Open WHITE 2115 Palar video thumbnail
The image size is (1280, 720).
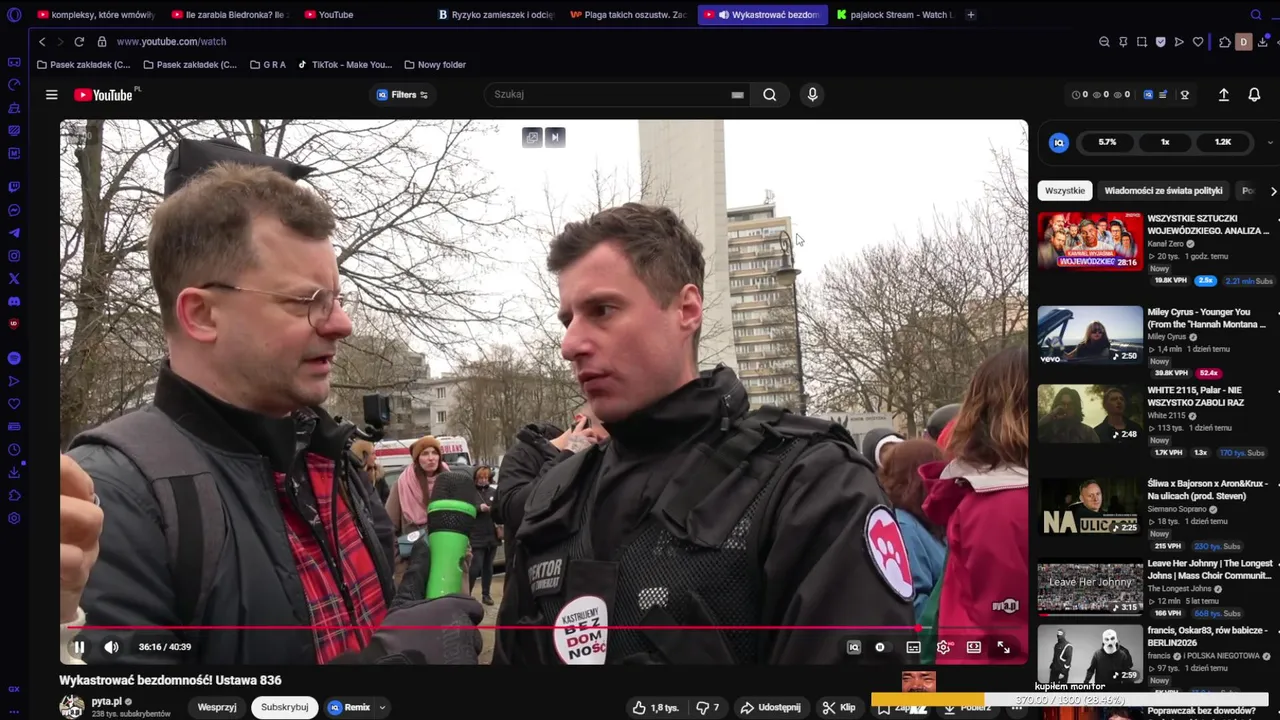tap(1090, 413)
